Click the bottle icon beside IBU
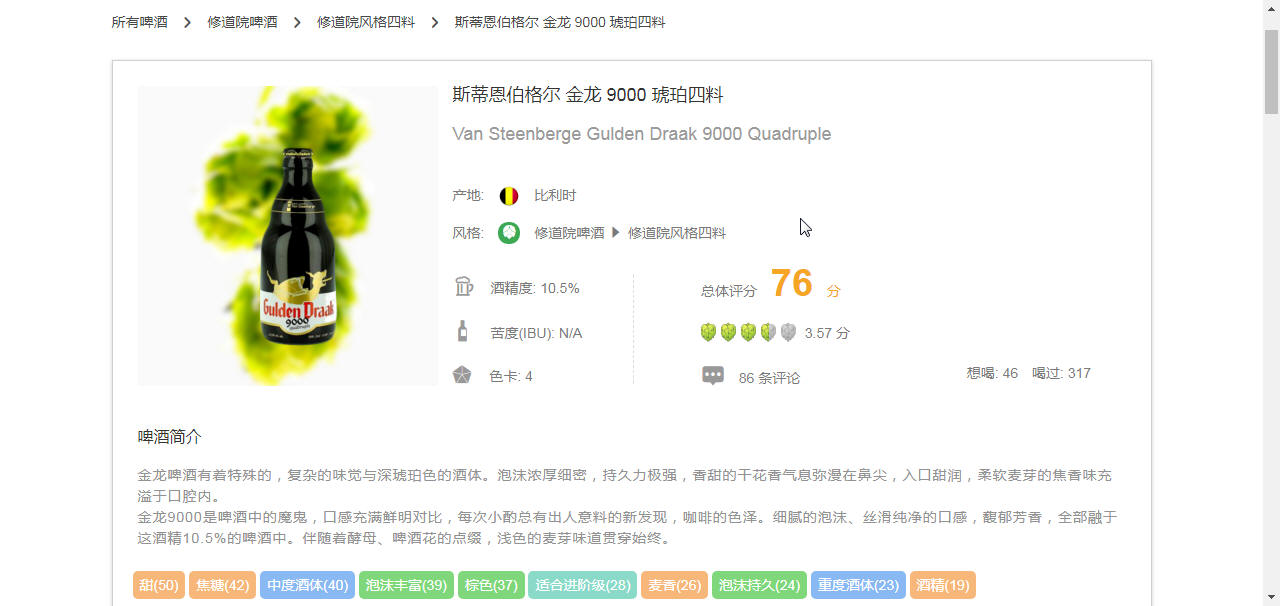The image size is (1280, 606). [x=462, y=331]
